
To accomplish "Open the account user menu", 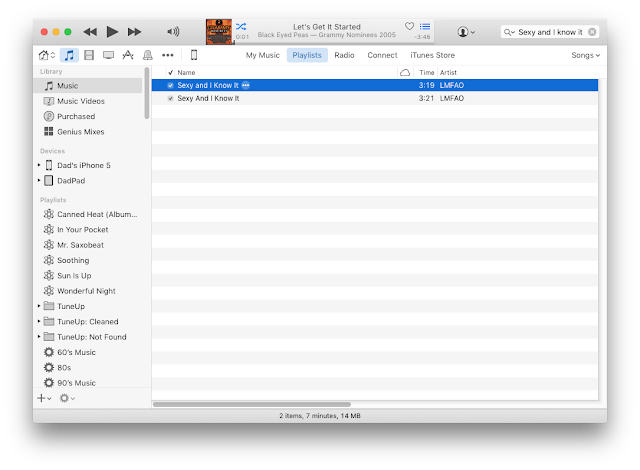I will point(466,32).
